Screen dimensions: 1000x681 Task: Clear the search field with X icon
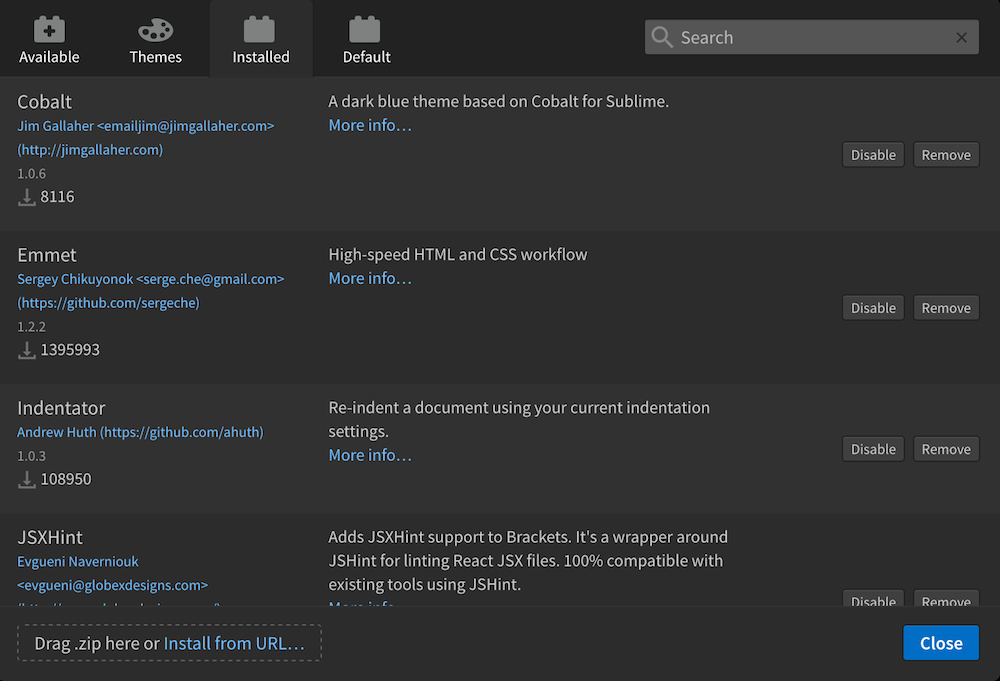(x=961, y=38)
